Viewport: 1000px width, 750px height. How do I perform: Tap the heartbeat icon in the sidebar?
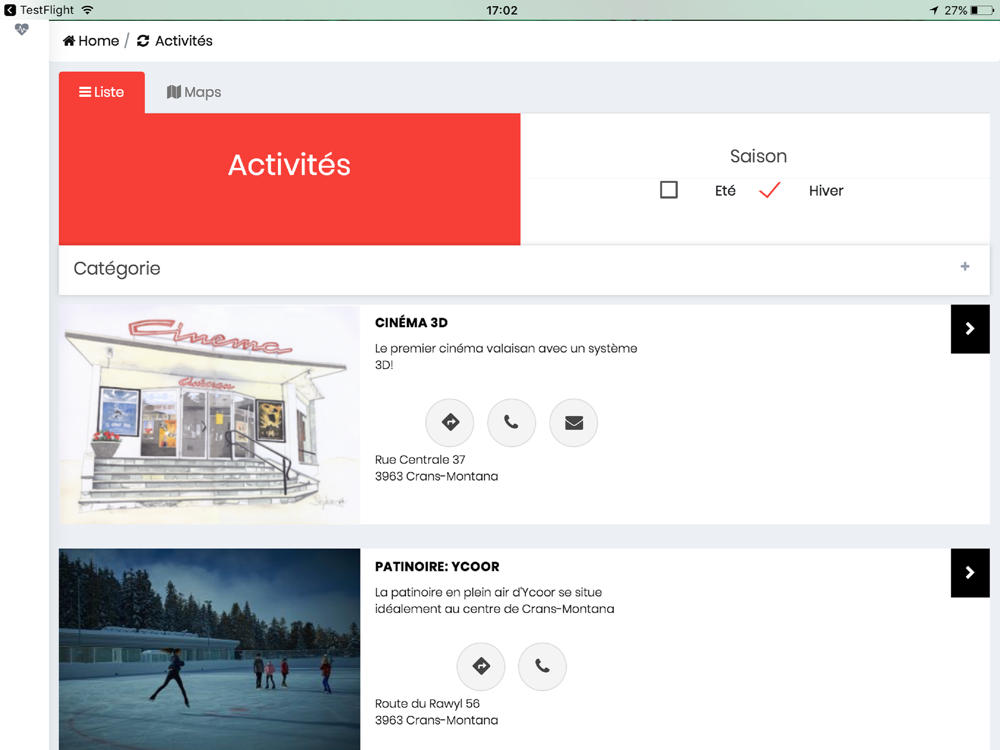click(22, 29)
